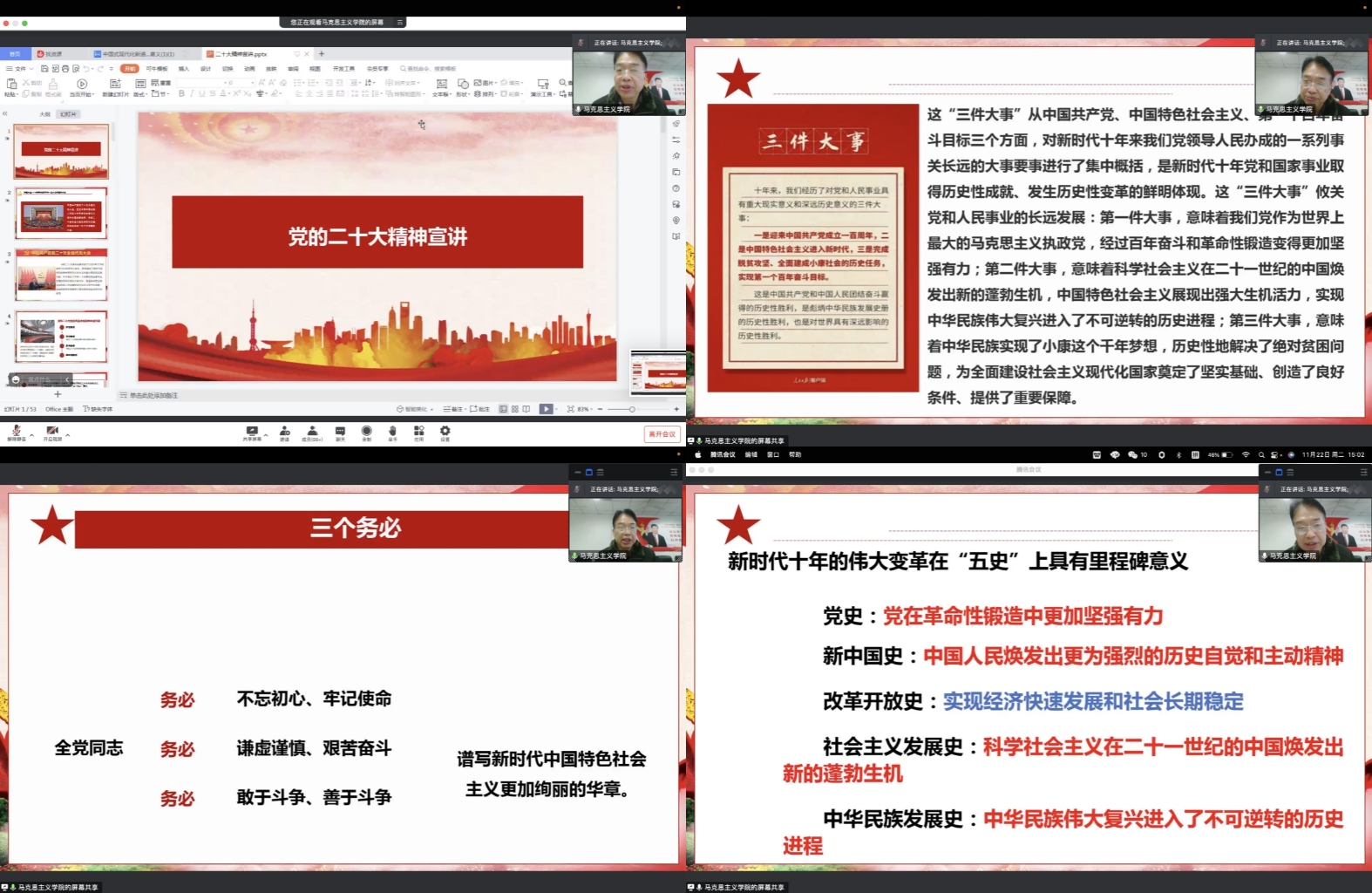Open the Apps icon in meeting toolbar
The image size is (1372, 893).
tap(418, 432)
